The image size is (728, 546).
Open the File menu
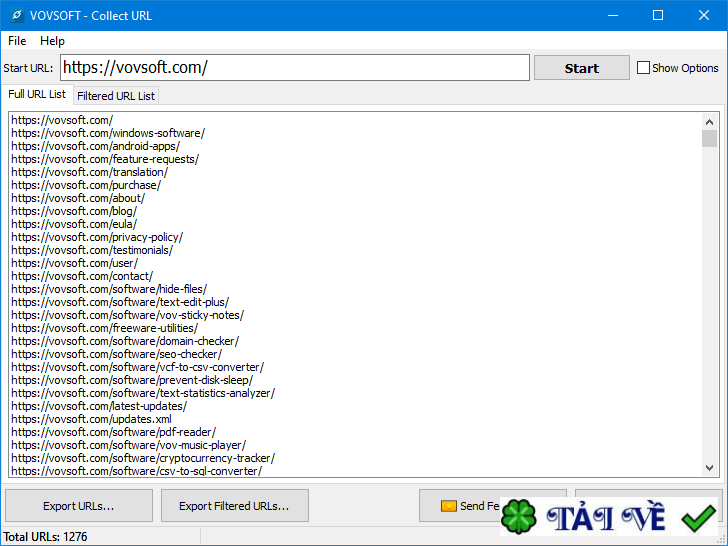click(x=17, y=41)
